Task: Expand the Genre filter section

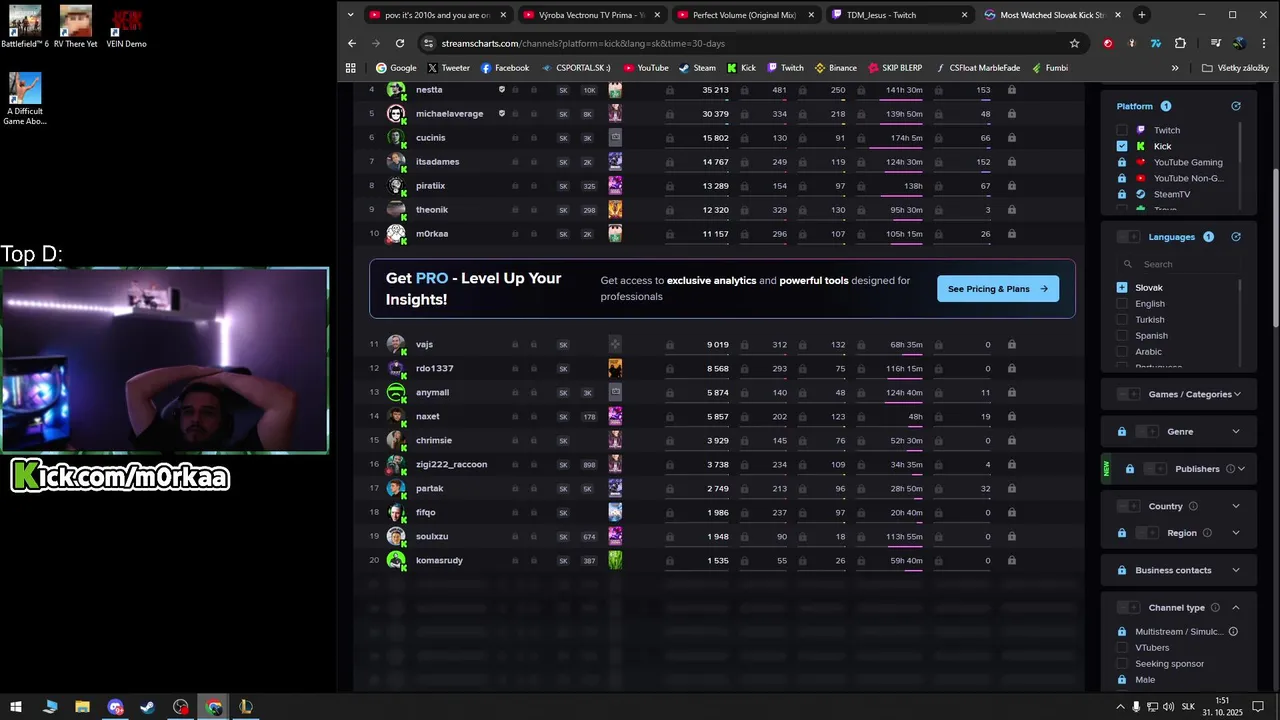Action: 1236,432
